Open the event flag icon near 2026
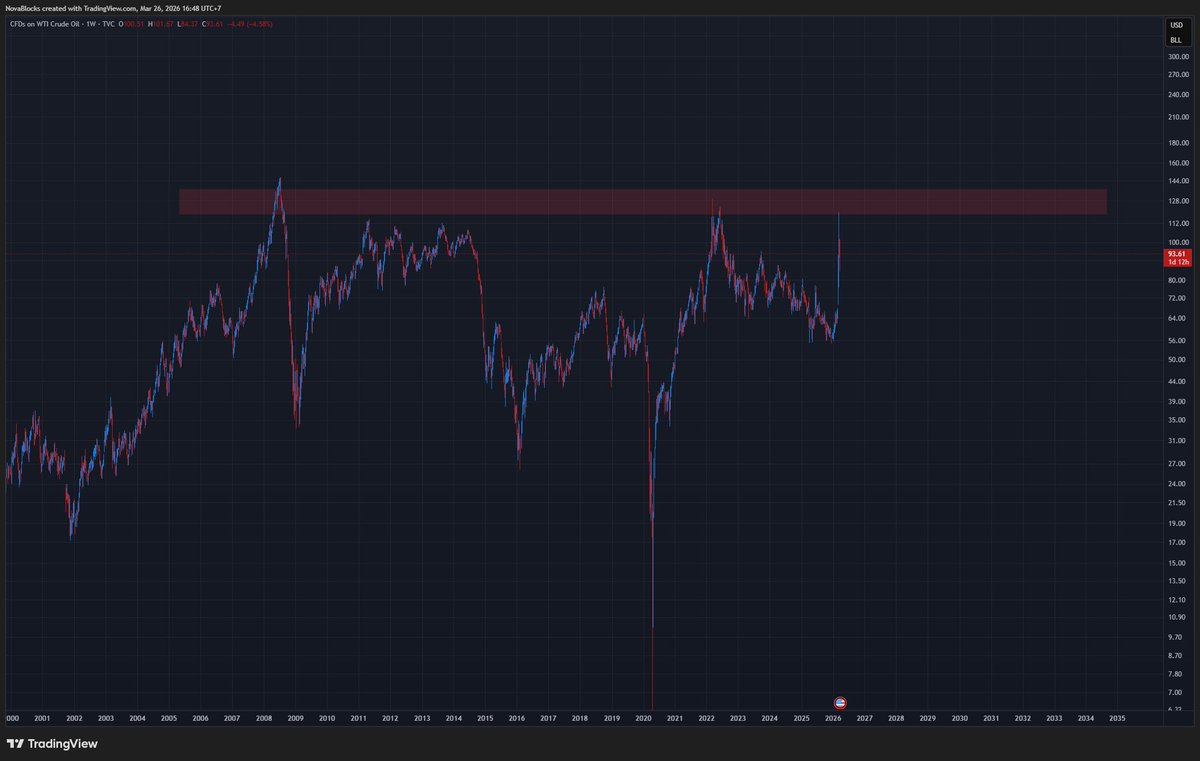Image resolution: width=1200 pixels, height=761 pixels. [840, 702]
